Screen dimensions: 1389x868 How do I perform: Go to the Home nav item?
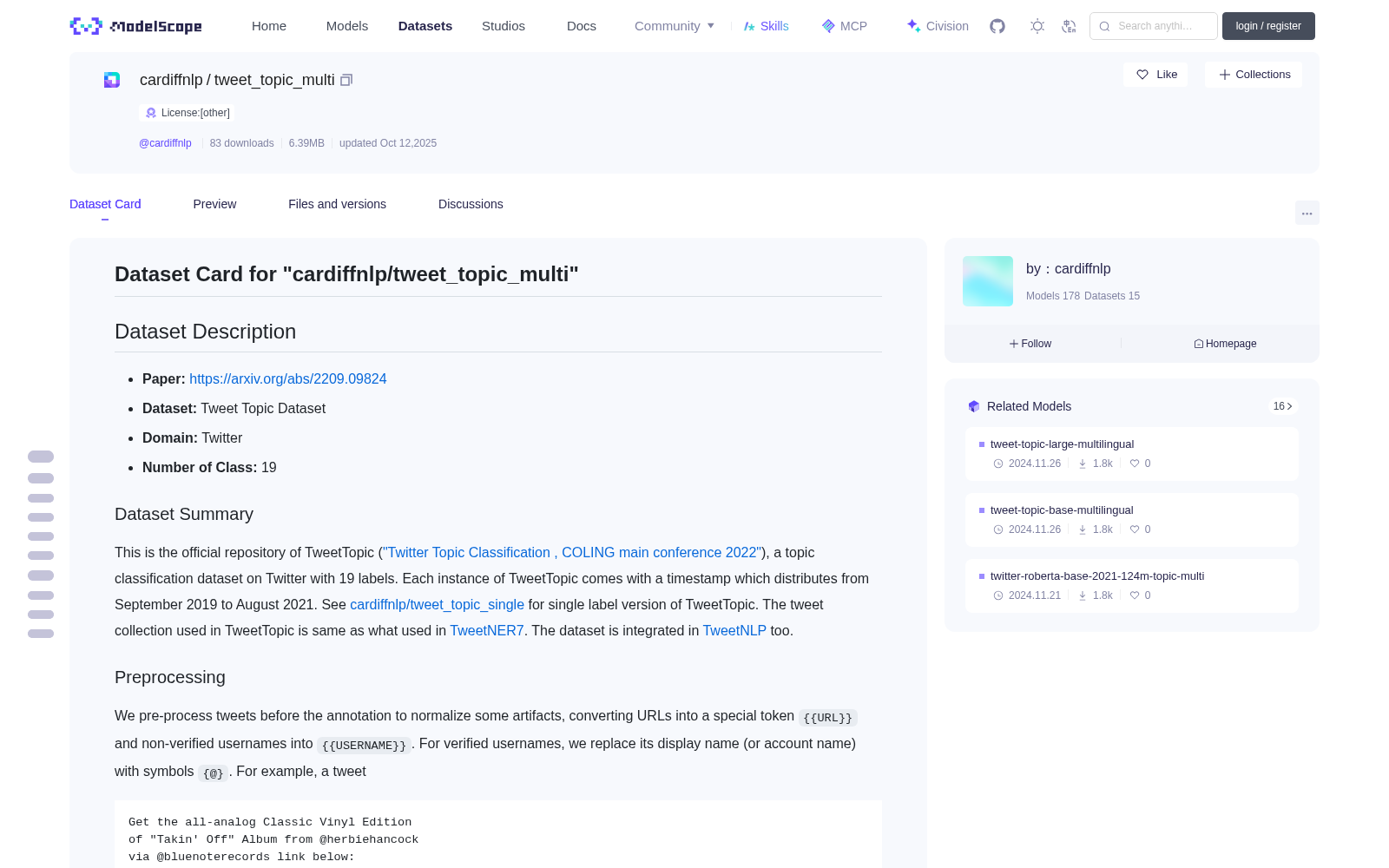click(x=269, y=26)
